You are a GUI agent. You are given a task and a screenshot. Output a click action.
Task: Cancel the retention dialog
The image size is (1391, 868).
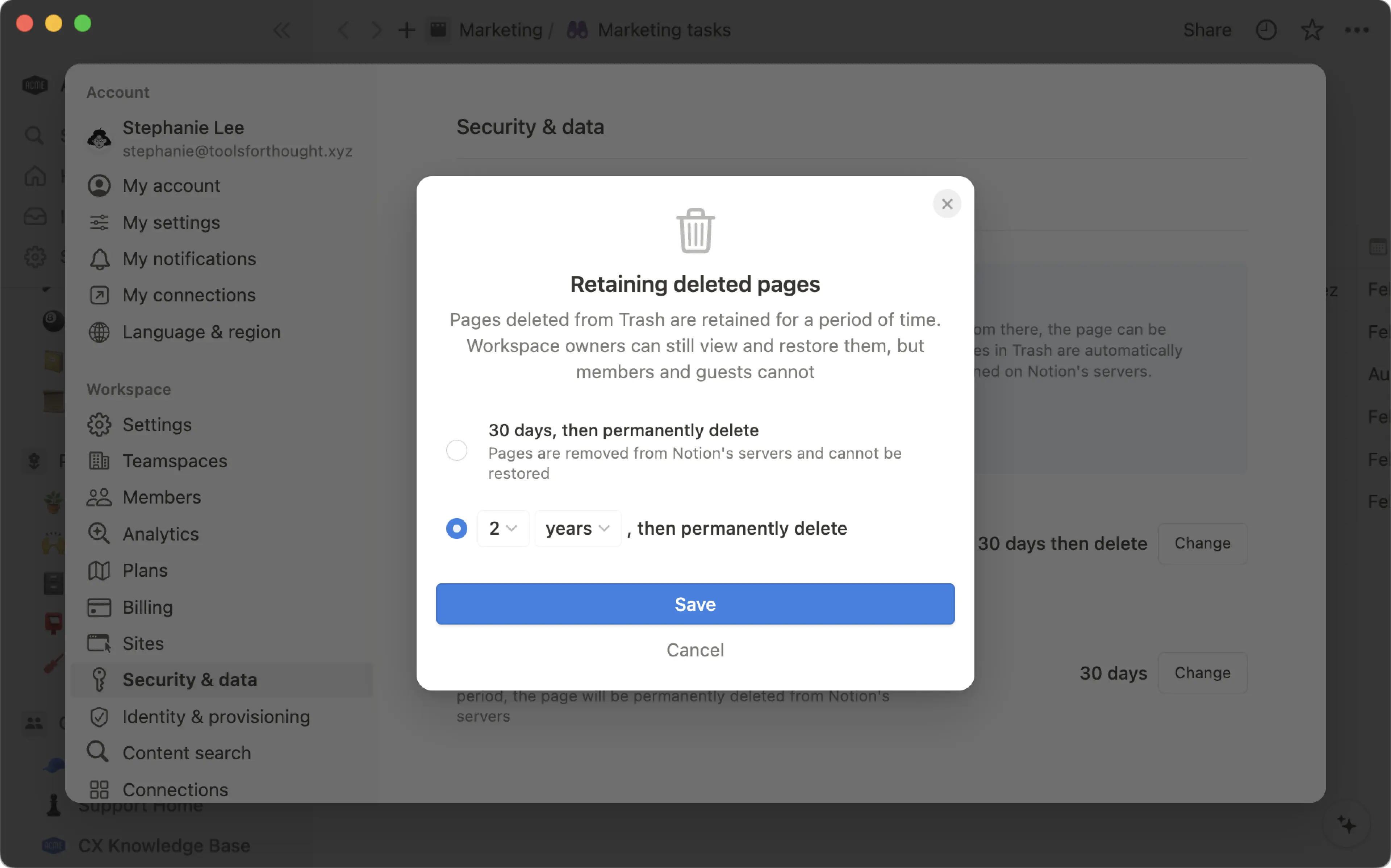(695, 650)
